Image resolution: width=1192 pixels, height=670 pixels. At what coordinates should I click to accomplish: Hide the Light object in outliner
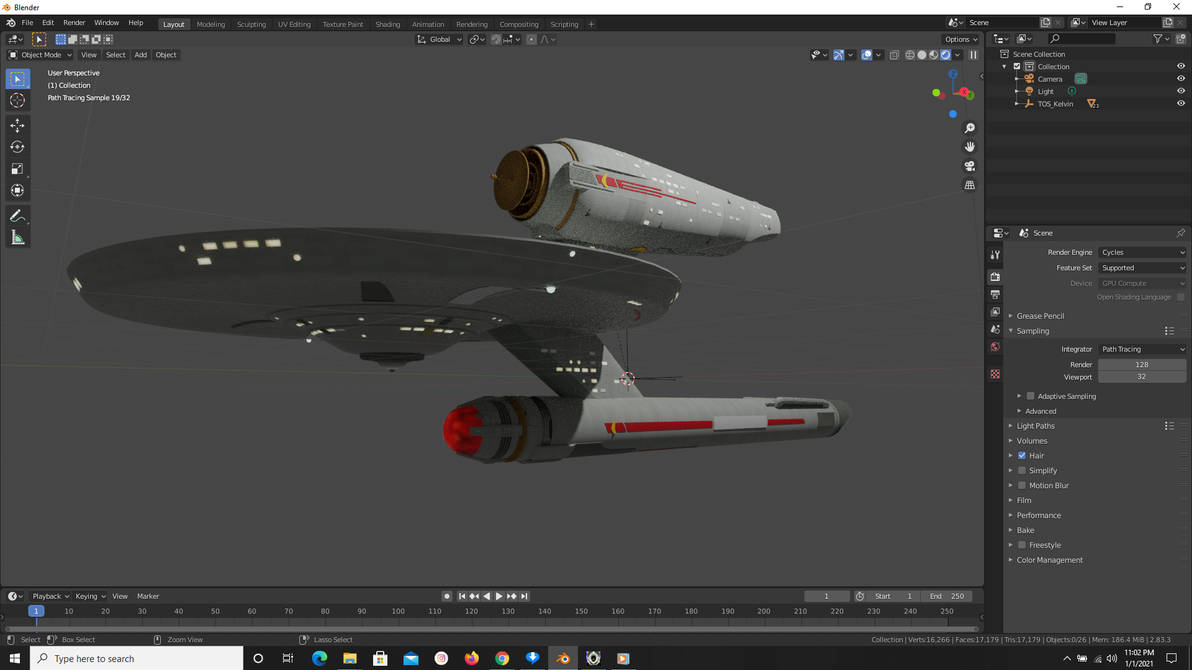(x=1181, y=91)
